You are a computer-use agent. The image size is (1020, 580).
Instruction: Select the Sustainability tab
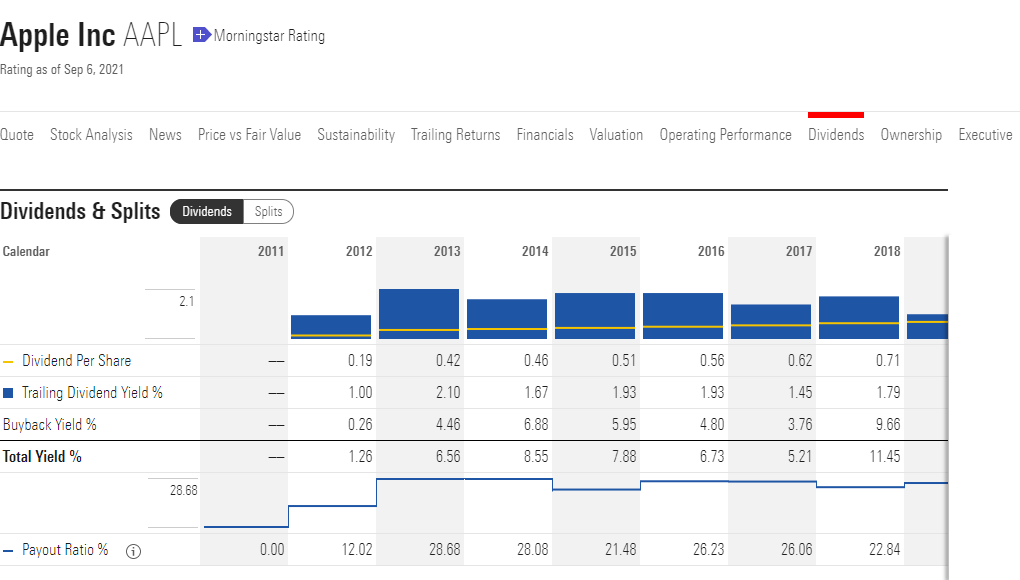(x=356, y=135)
